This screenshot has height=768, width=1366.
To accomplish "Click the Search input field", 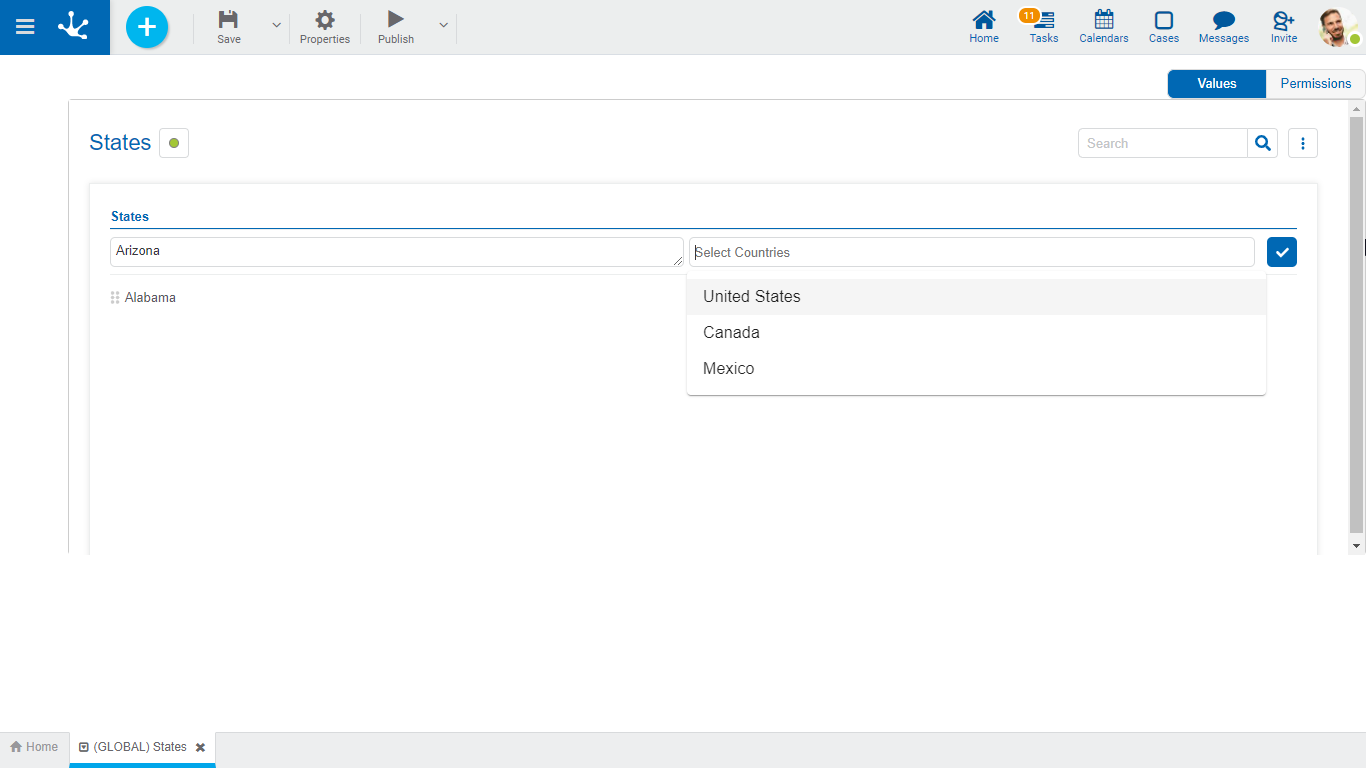I will pos(1162,143).
